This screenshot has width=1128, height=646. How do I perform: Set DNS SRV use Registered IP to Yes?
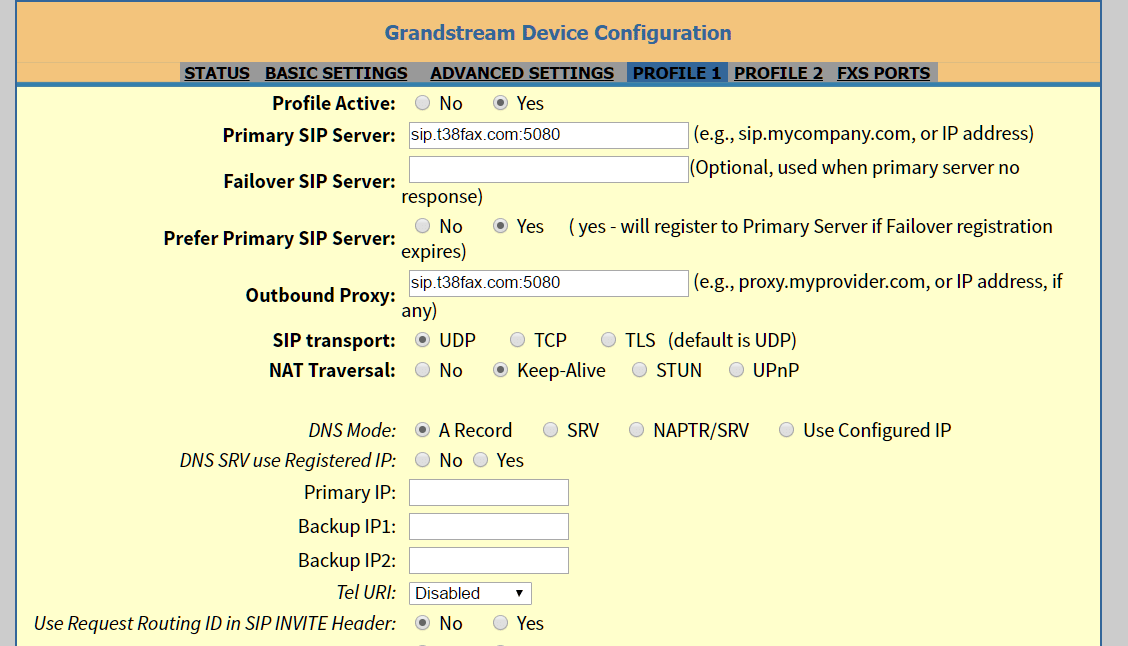click(481, 460)
